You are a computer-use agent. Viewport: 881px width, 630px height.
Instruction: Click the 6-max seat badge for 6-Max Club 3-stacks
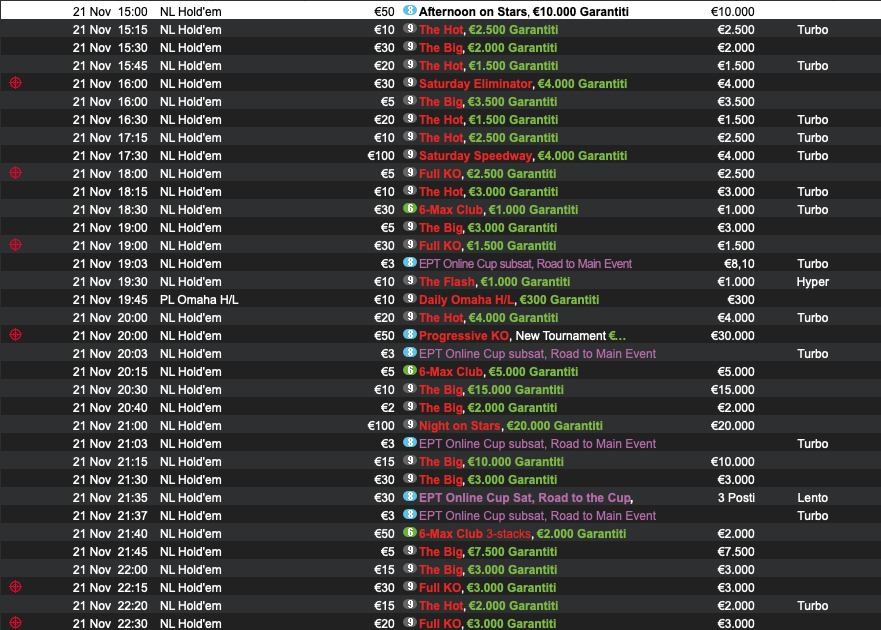click(410, 532)
